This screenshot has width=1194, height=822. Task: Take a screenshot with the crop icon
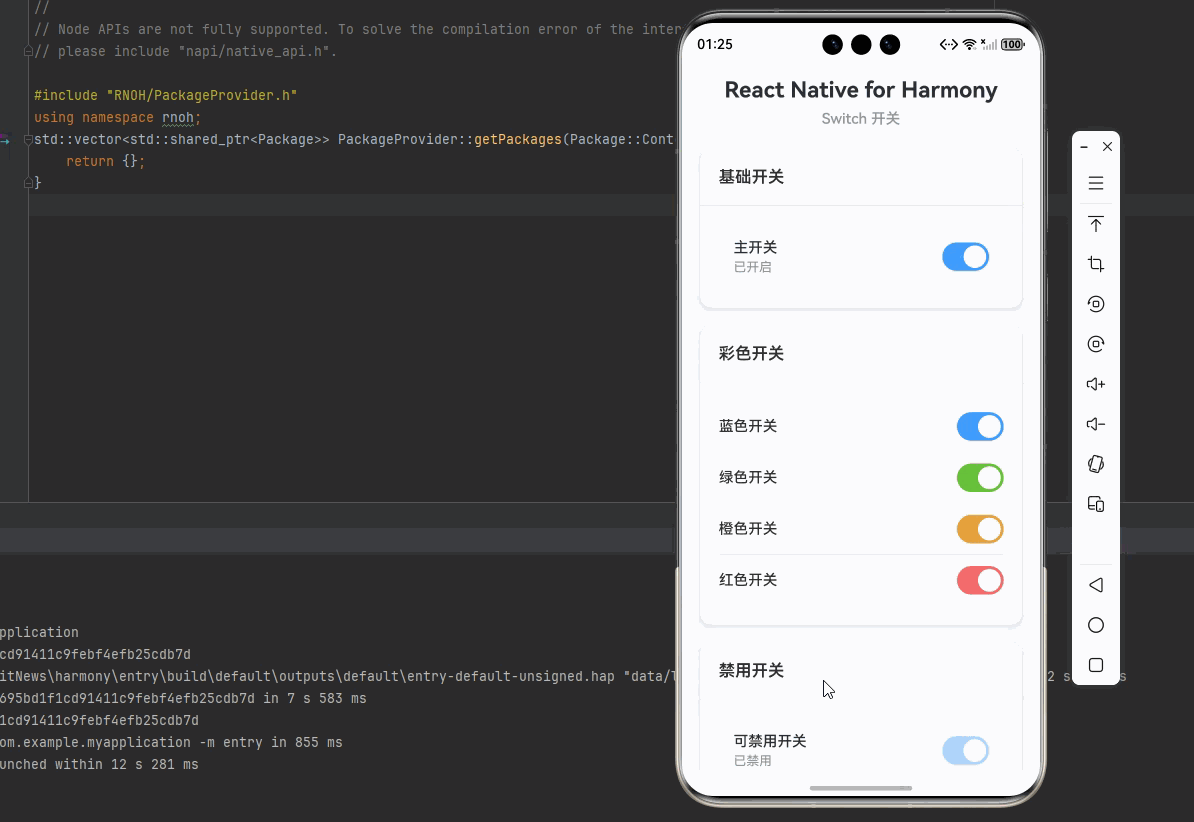pyautogui.click(x=1096, y=264)
